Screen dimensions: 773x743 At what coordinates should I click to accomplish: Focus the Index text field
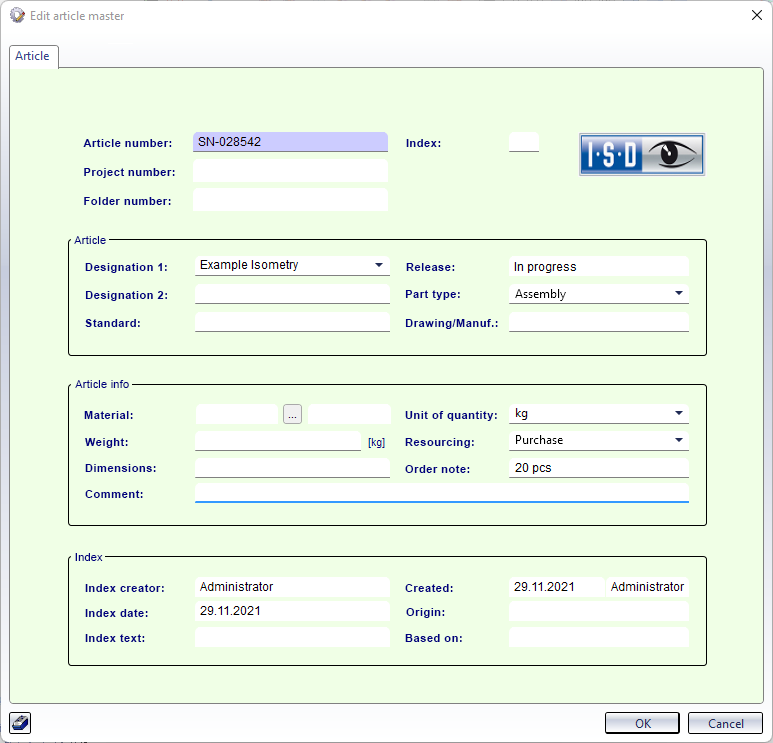292,637
